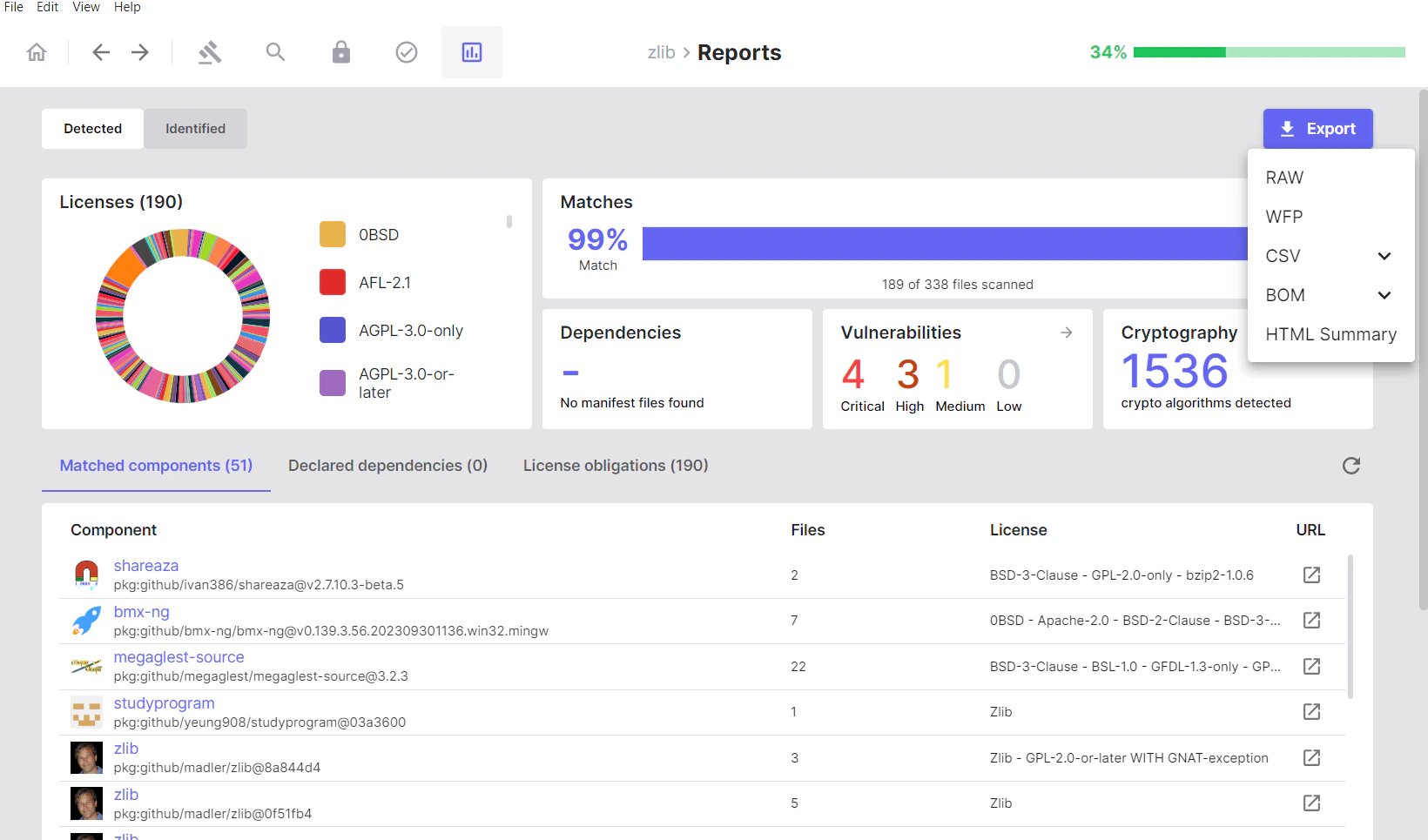Open the gavel license audit icon
The image size is (1428, 840).
(x=210, y=52)
